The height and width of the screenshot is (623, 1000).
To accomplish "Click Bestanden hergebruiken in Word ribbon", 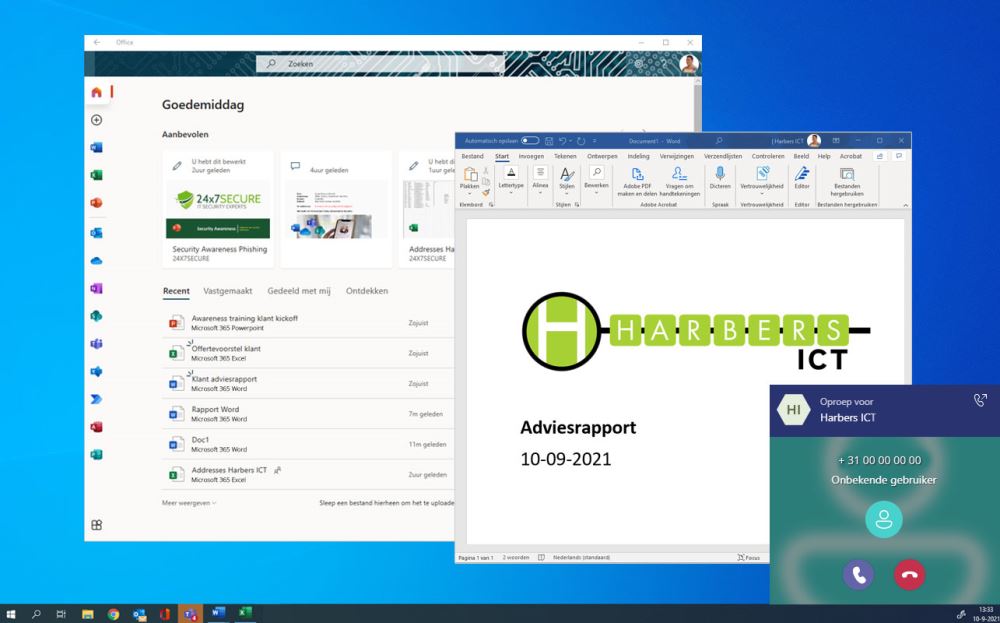I will [x=848, y=182].
